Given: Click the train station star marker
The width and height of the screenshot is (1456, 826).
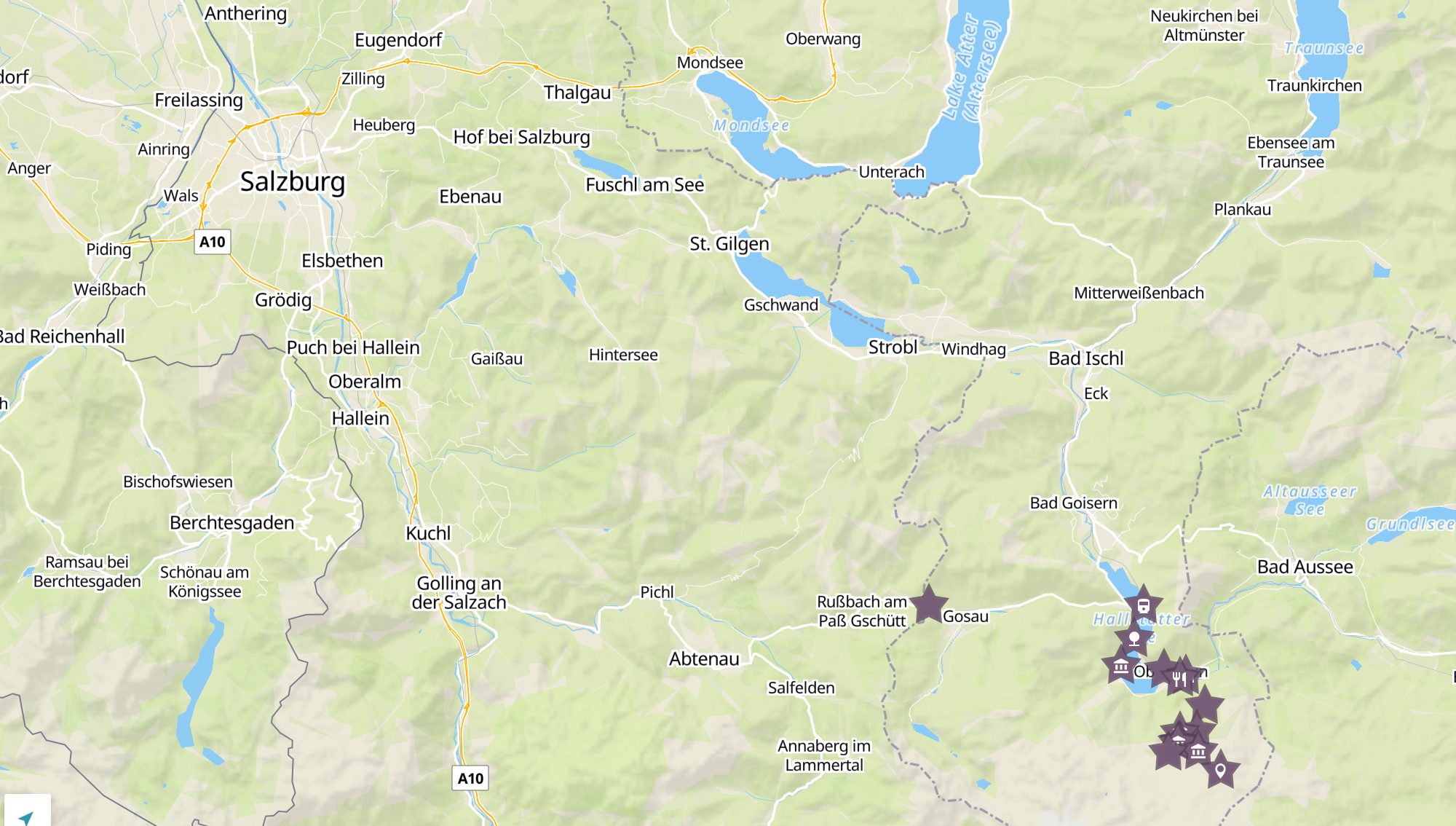Looking at the screenshot, I should (x=1143, y=605).
